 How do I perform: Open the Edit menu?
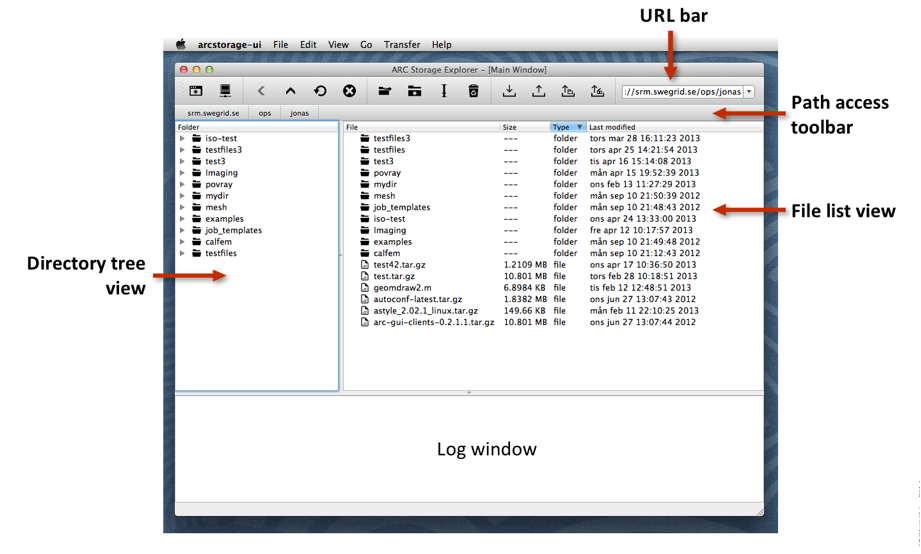pyautogui.click(x=308, y=45)
